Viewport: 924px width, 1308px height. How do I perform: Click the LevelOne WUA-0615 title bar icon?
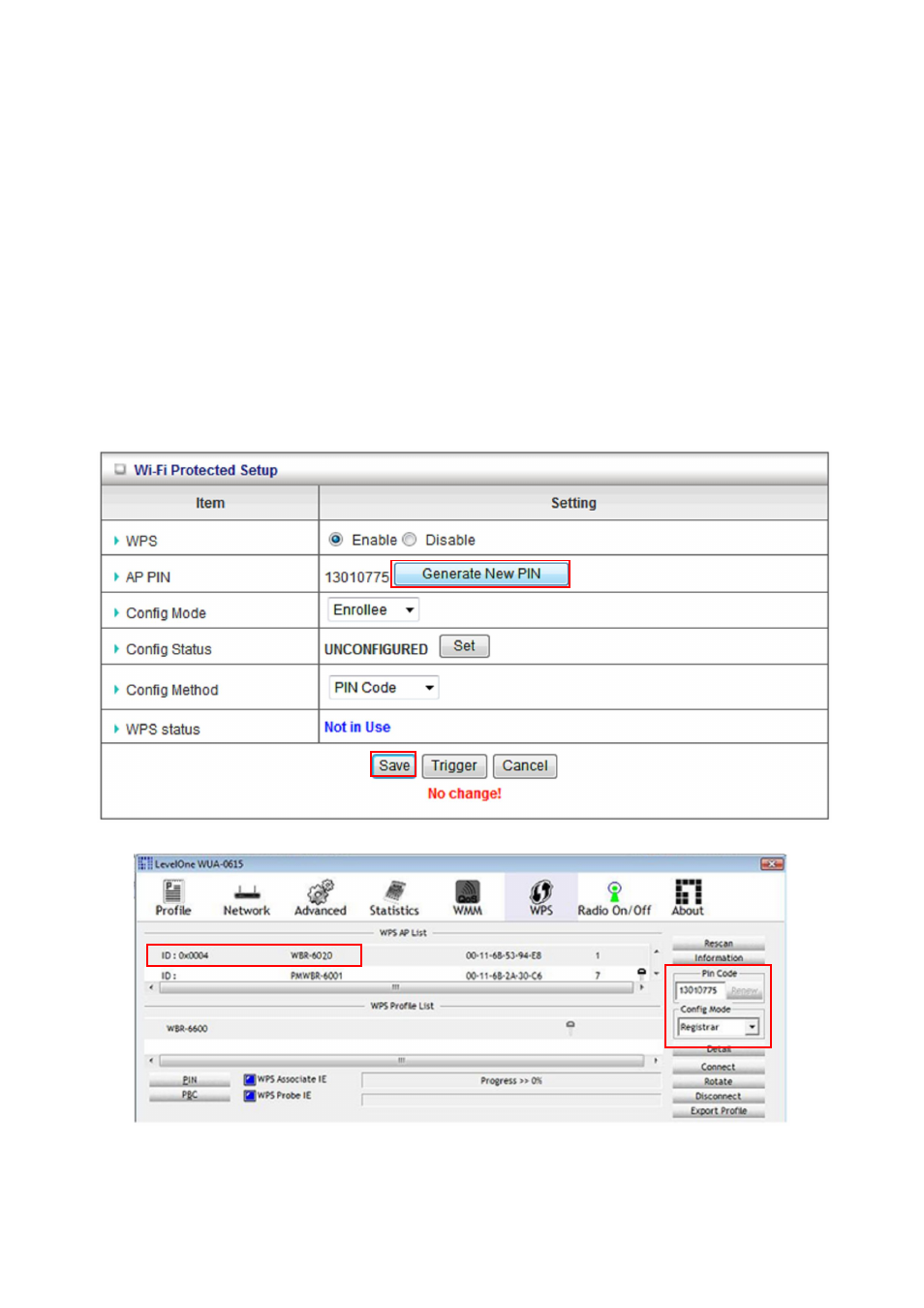coord(145,863)
